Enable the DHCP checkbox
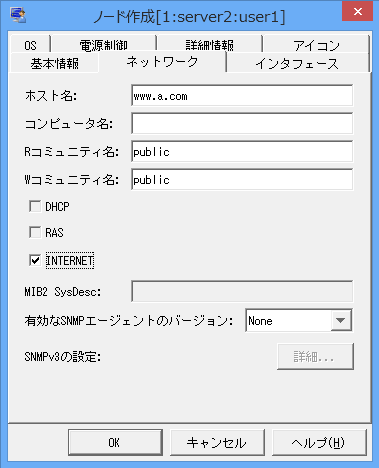379x468 pixels. (x=35, y=206)
